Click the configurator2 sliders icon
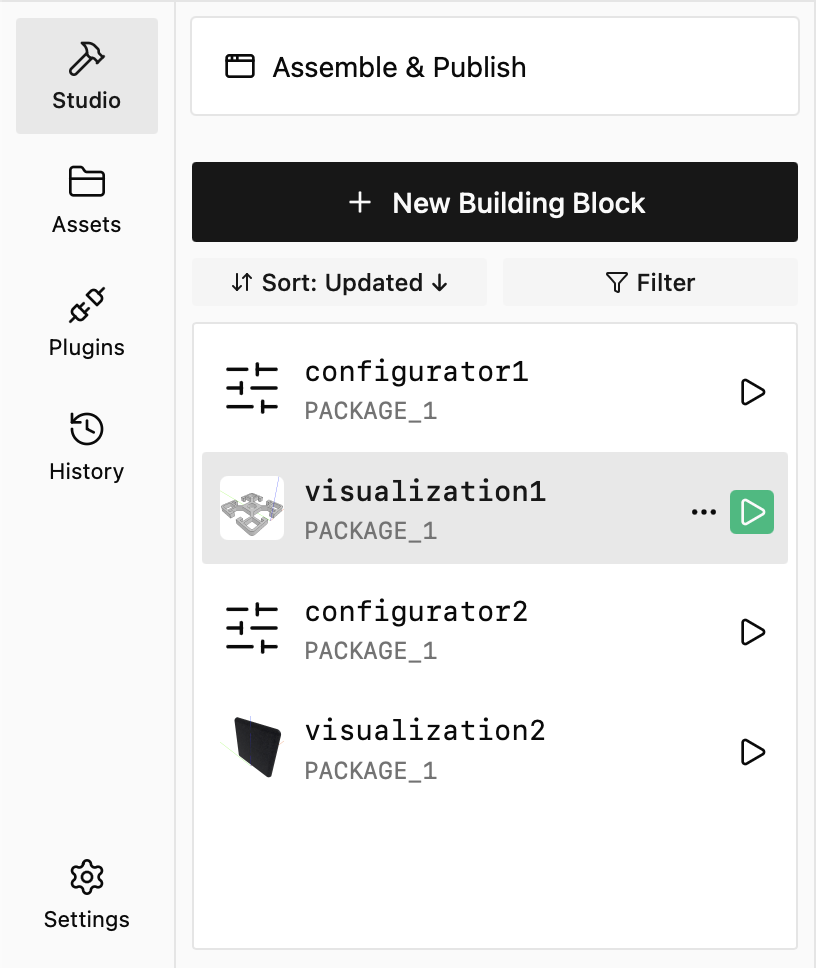The height and width of the screenshot is (968, 816). tap(252, 629)
